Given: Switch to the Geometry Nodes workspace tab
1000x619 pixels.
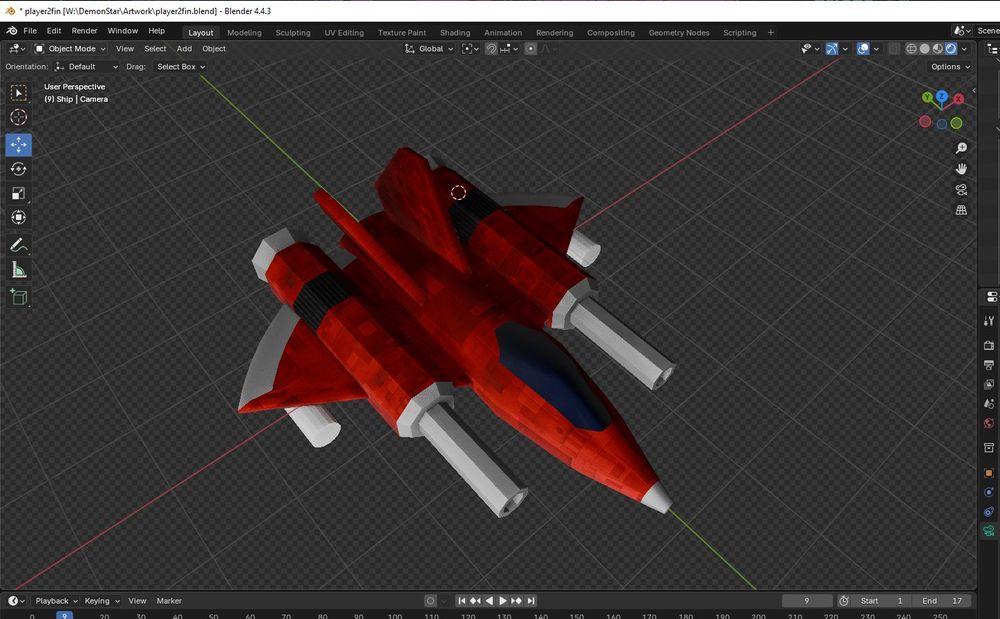Looking at the screenshot, I should click(679, 33).
